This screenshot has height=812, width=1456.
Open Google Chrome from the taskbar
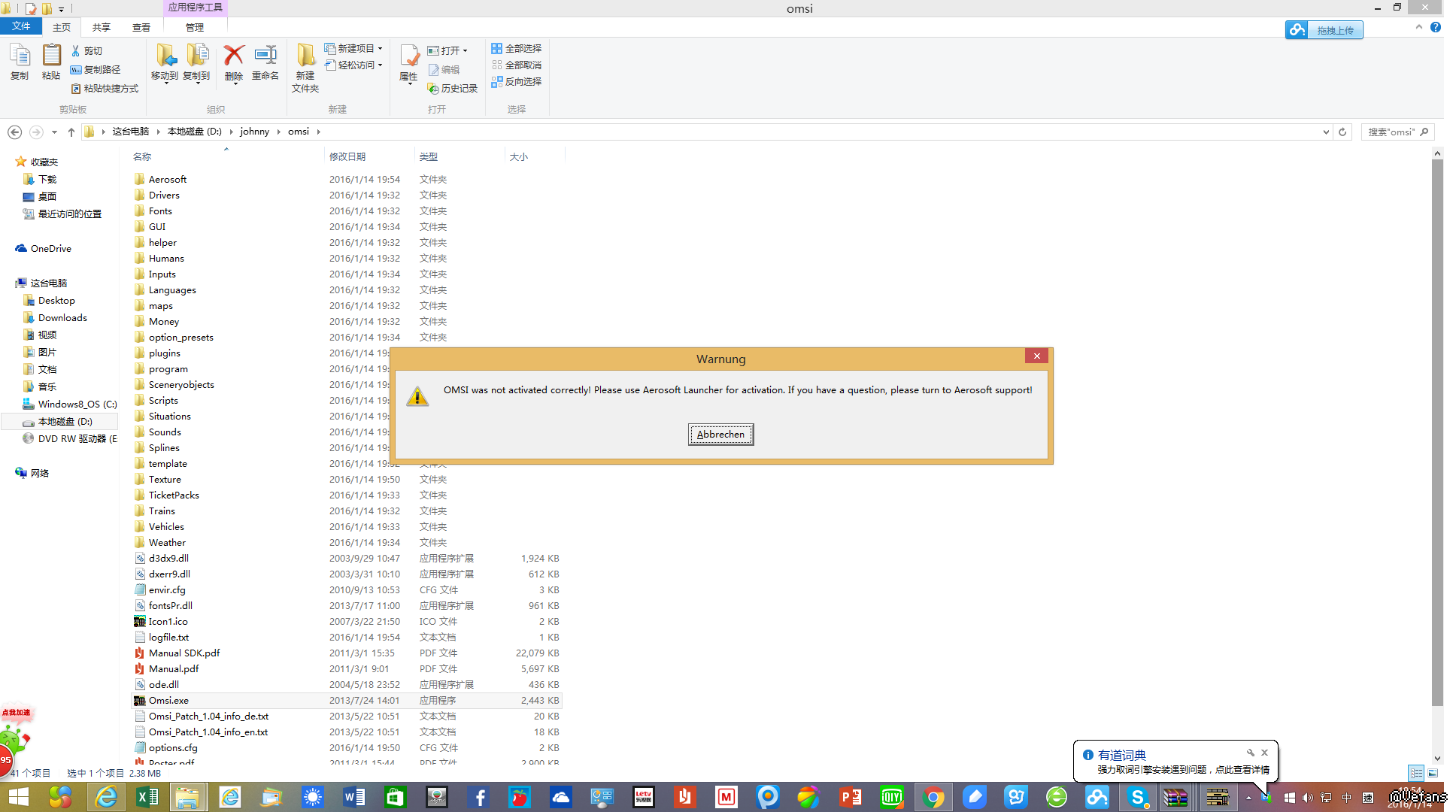[x=933, y=797]
